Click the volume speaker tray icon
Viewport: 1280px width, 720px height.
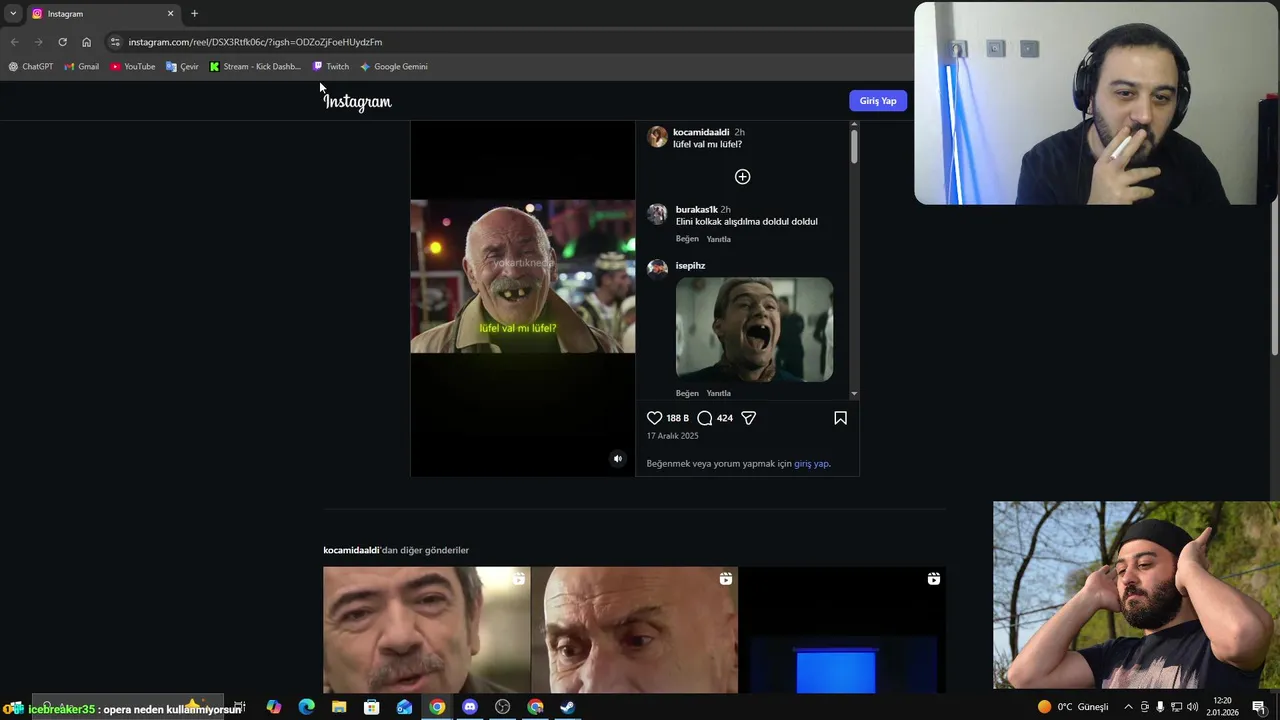[1193, 707]
